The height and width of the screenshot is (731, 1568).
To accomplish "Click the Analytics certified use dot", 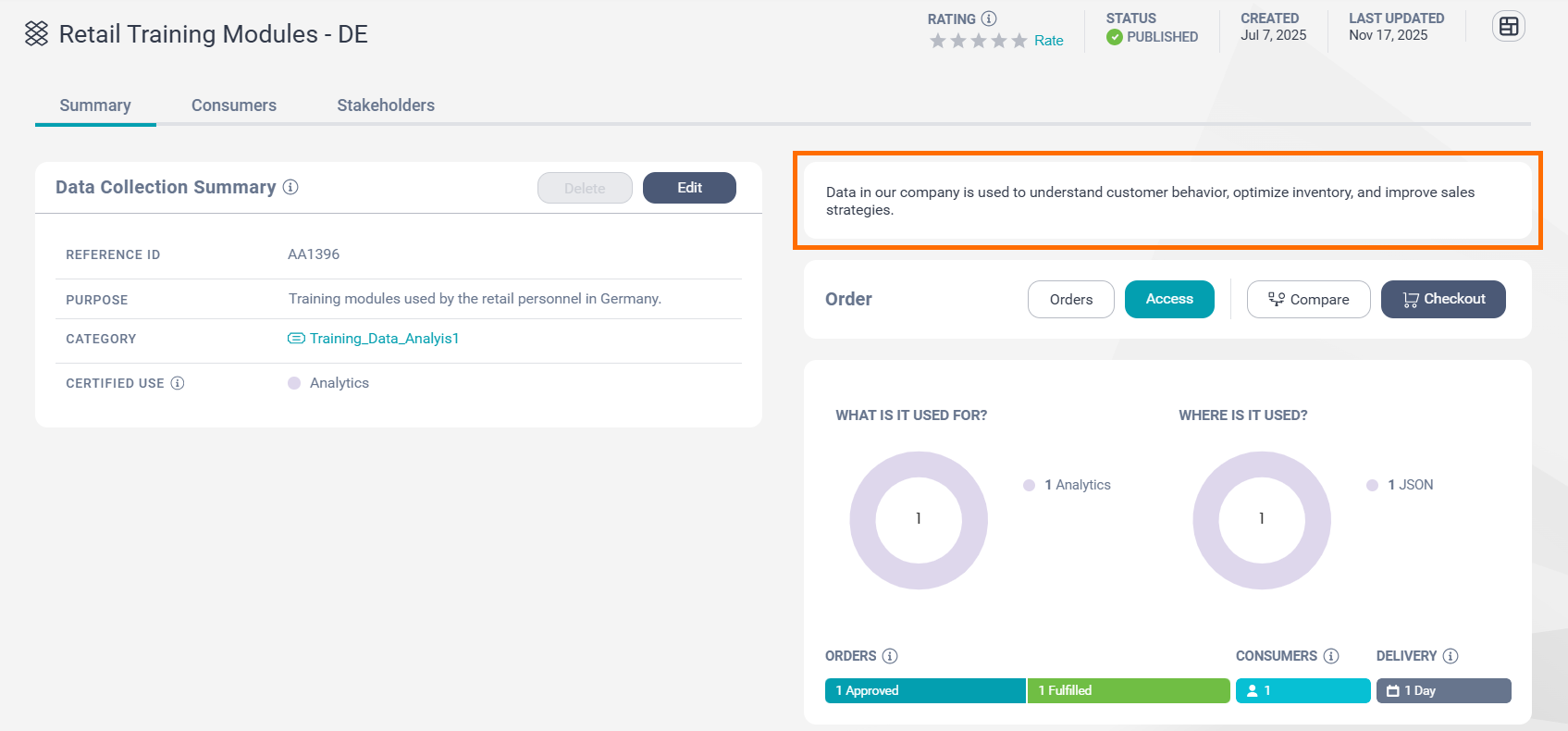I will (x=294, y=383).
